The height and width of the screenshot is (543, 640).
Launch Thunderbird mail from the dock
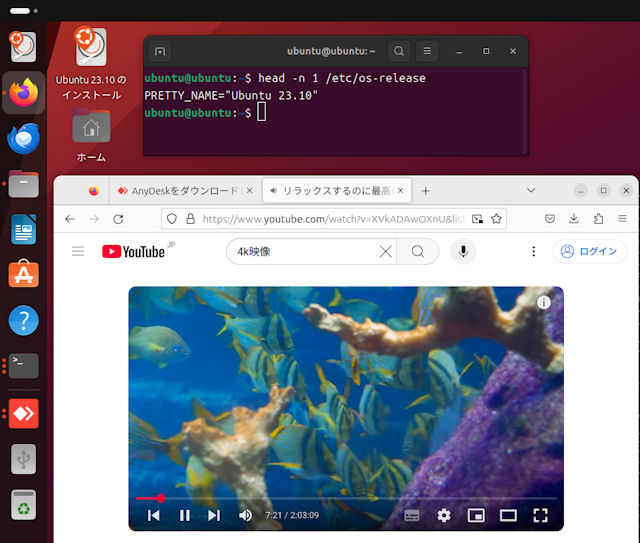pos(23,139)
